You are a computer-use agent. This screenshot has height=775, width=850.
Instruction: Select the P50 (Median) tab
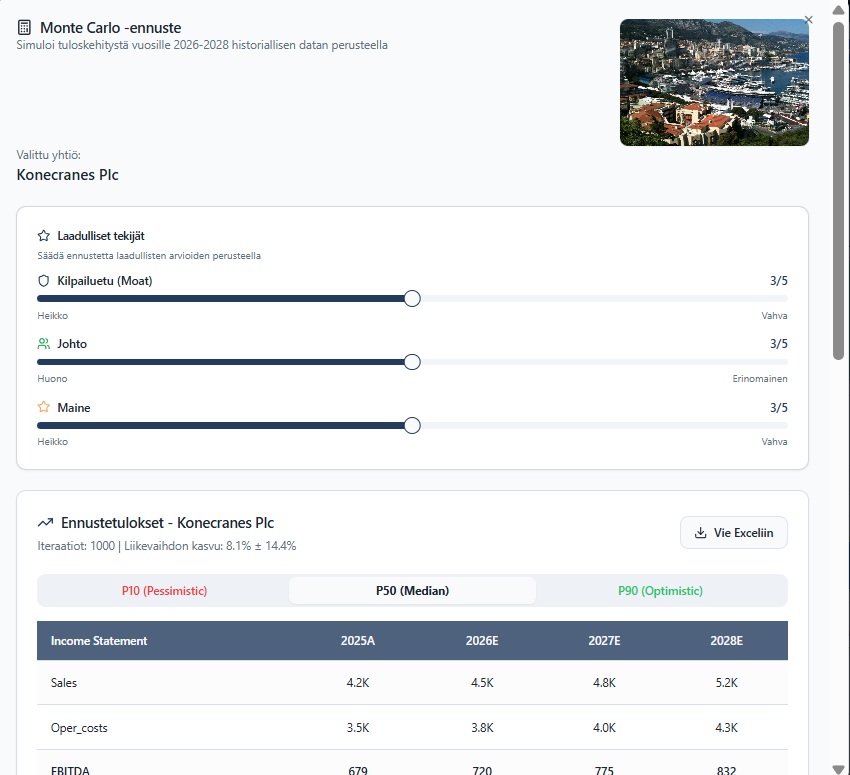tap(412, 591)
